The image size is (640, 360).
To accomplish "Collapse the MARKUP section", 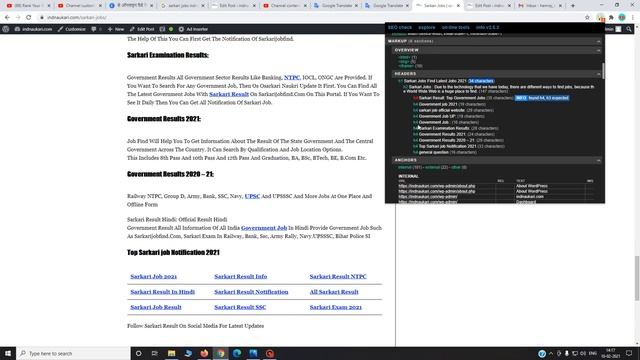I will (598, 41).
